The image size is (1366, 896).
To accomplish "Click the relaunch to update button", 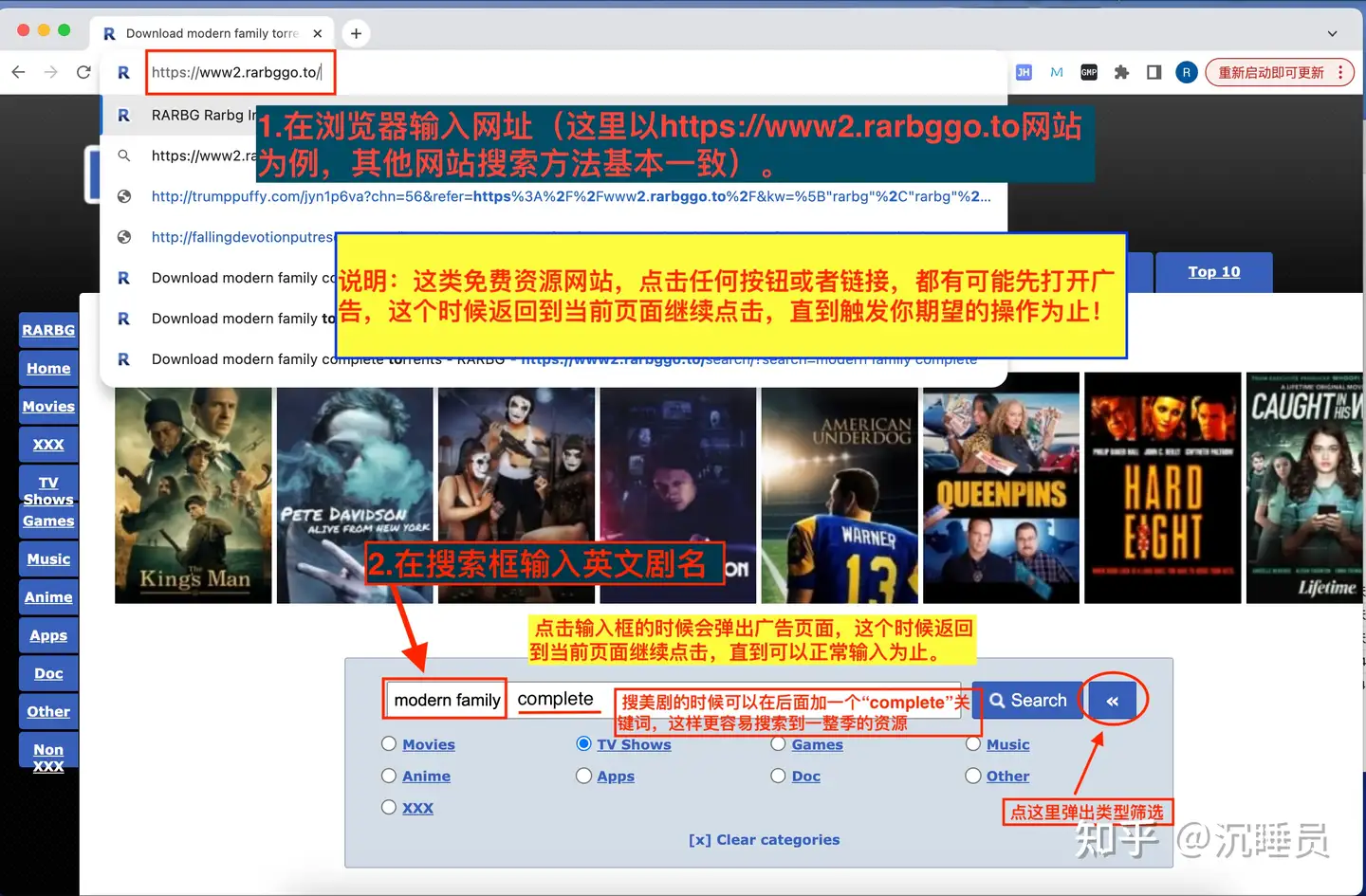I will [1270, 72].
